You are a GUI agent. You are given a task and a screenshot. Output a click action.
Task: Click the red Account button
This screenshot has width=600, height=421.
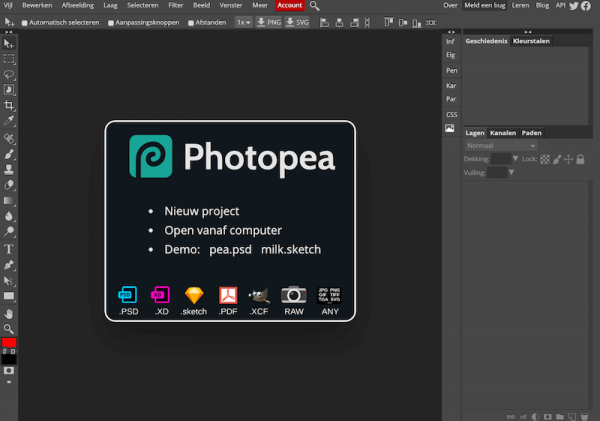coord(289,5)
